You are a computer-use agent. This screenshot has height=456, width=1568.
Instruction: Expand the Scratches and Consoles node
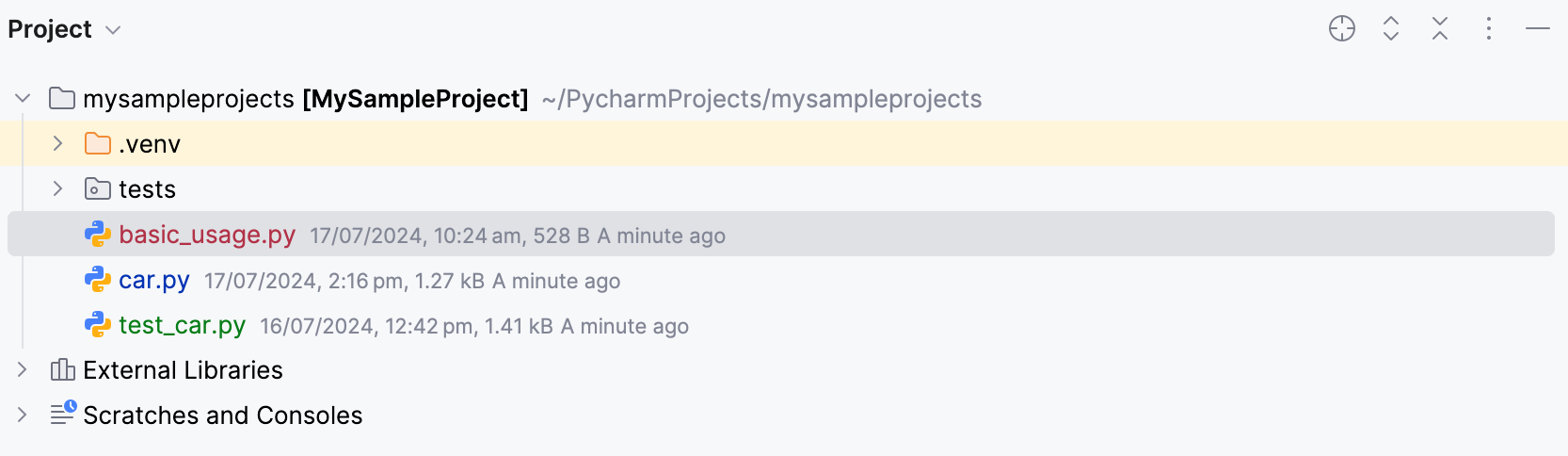coord(23,415)
